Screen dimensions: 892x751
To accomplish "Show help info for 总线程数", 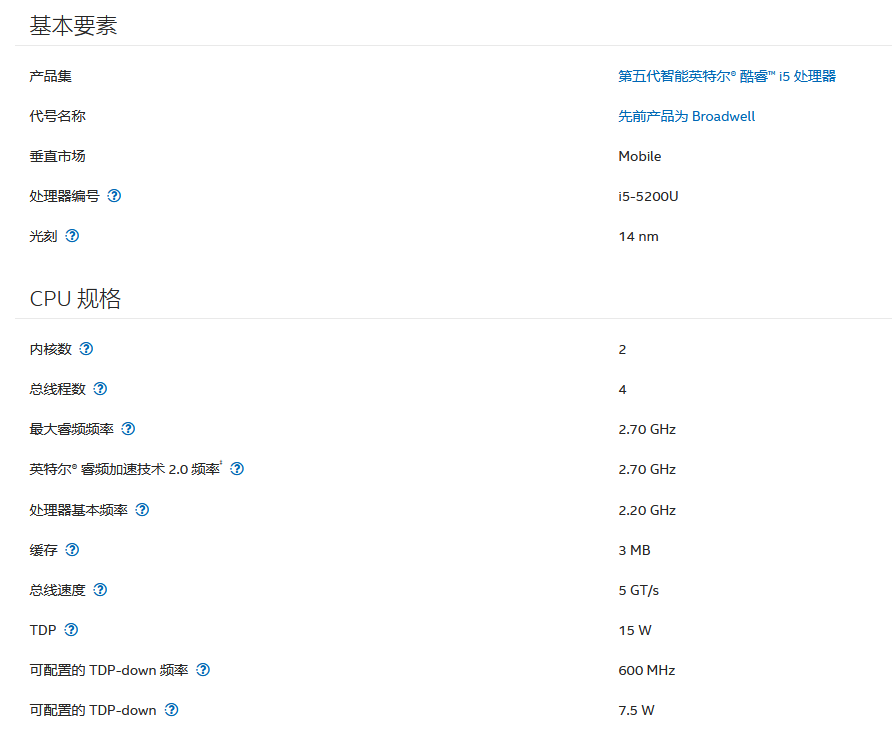I will coord(100,389).
